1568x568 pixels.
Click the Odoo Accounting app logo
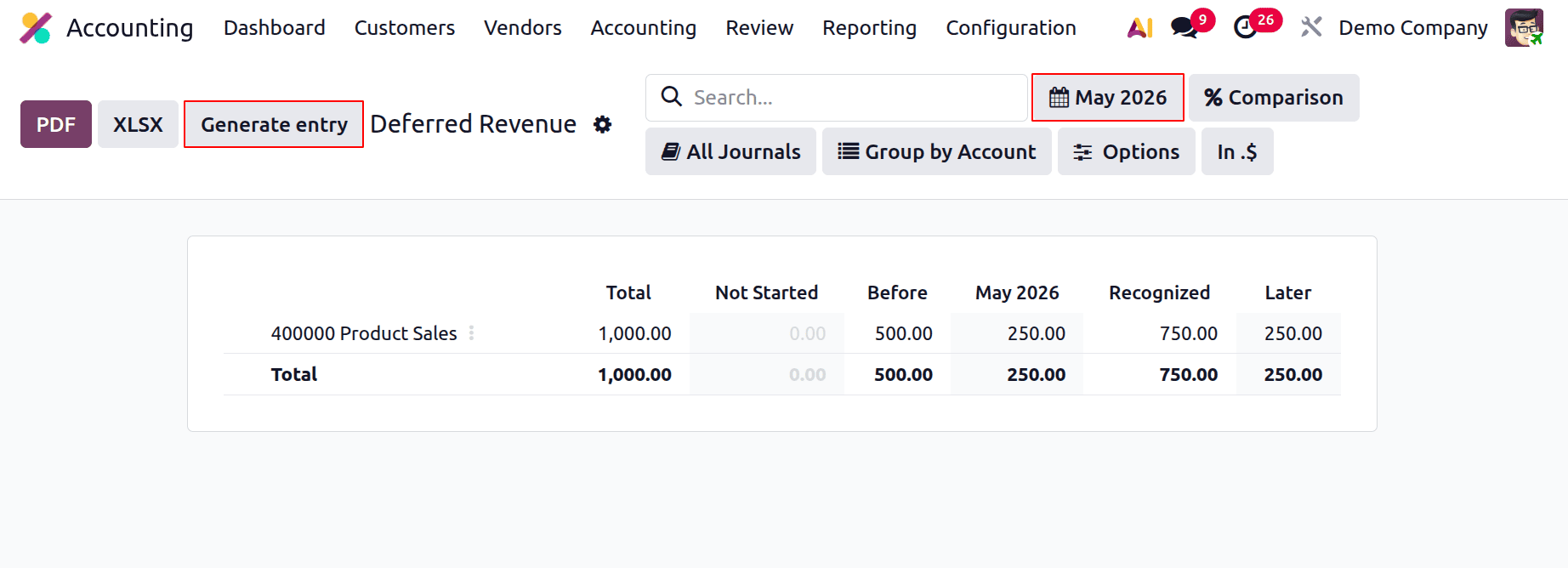click(x=36, y=28)
